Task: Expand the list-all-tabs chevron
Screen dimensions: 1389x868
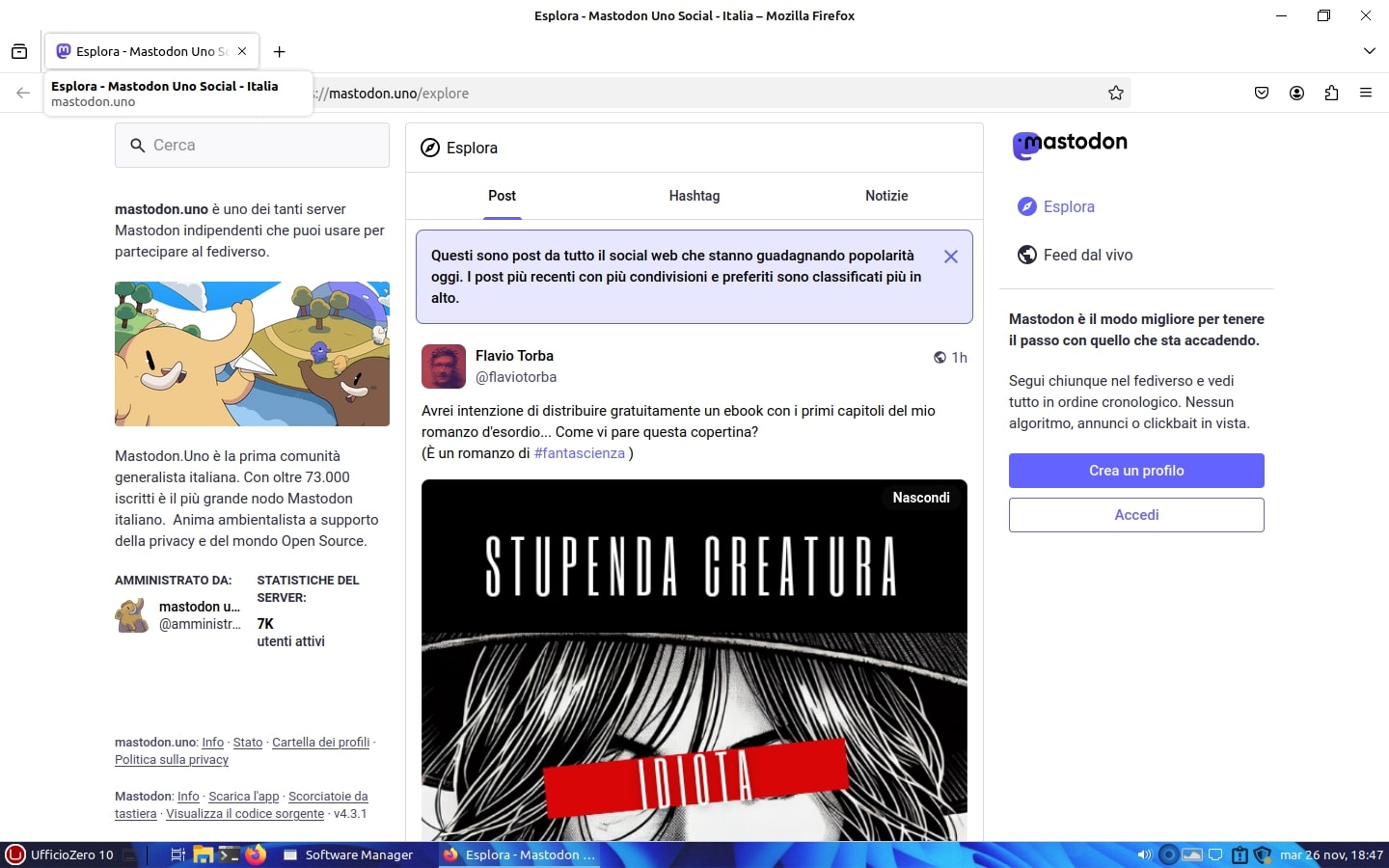Action: [x=1369, y=51]
